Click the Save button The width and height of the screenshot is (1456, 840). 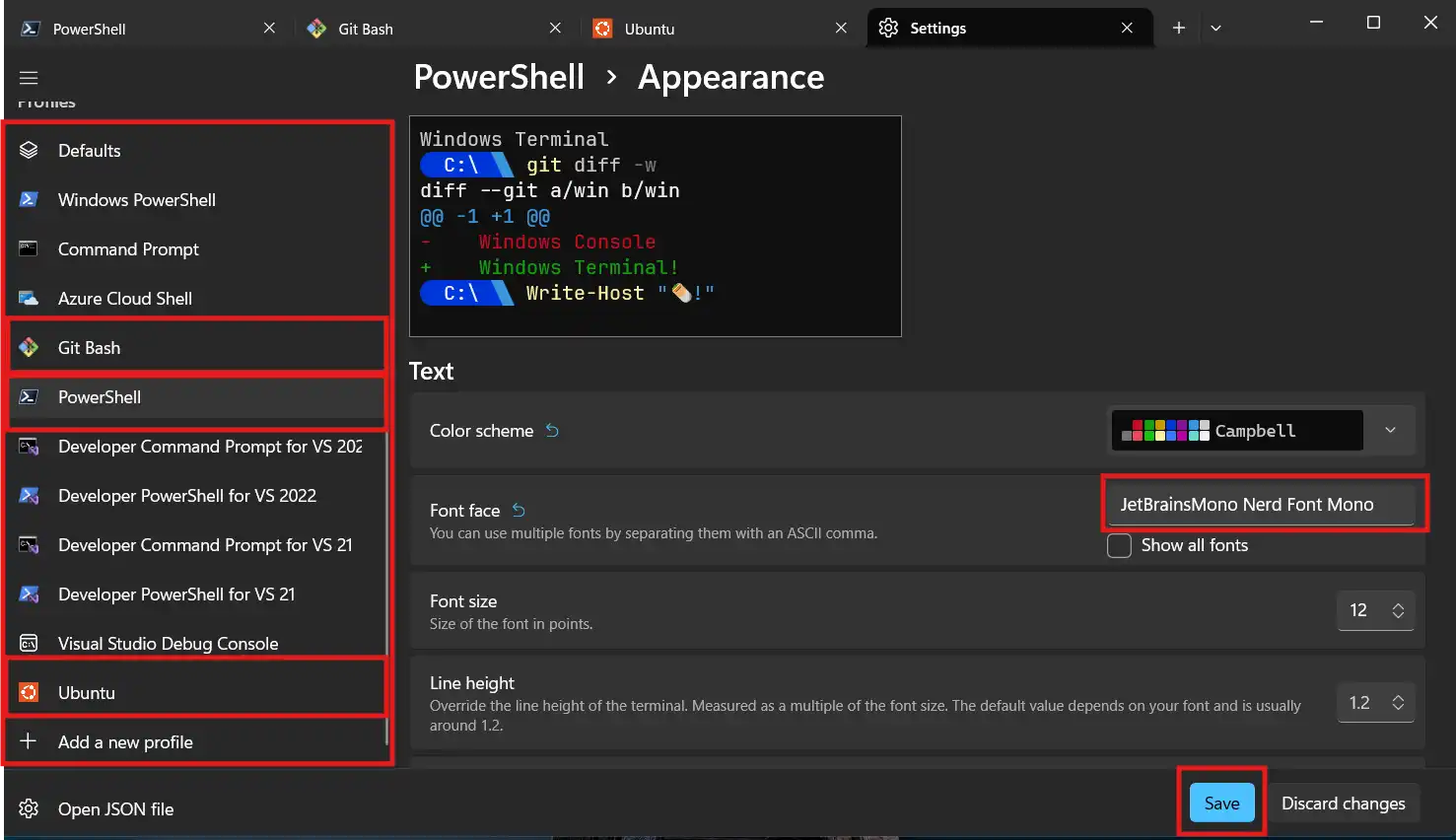point(1221,803)
